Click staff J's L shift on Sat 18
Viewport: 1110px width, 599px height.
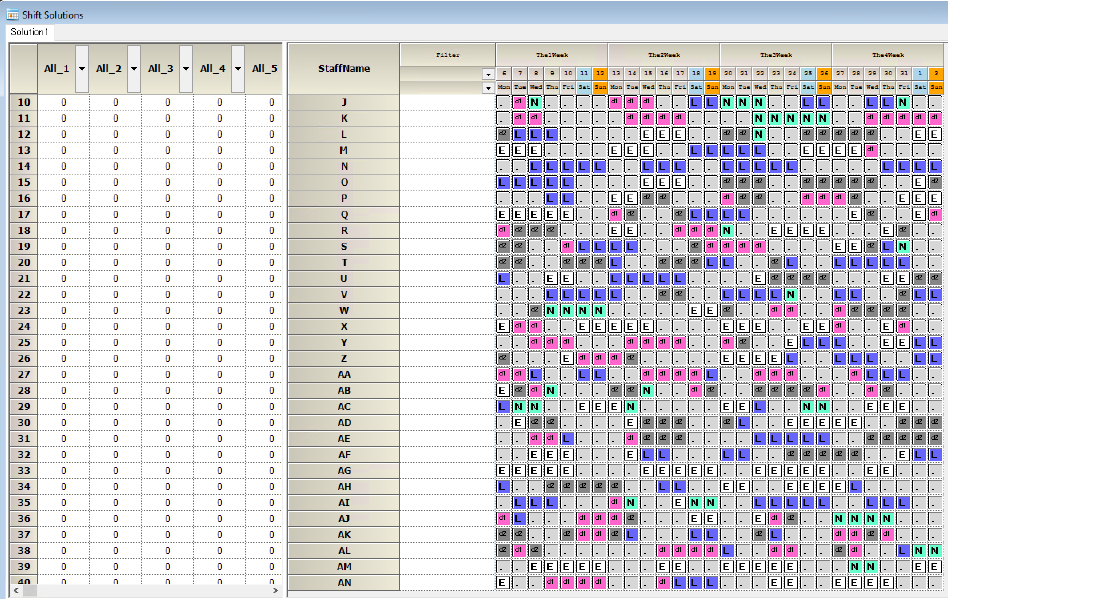pyautogui.click(x=695, y=102)
